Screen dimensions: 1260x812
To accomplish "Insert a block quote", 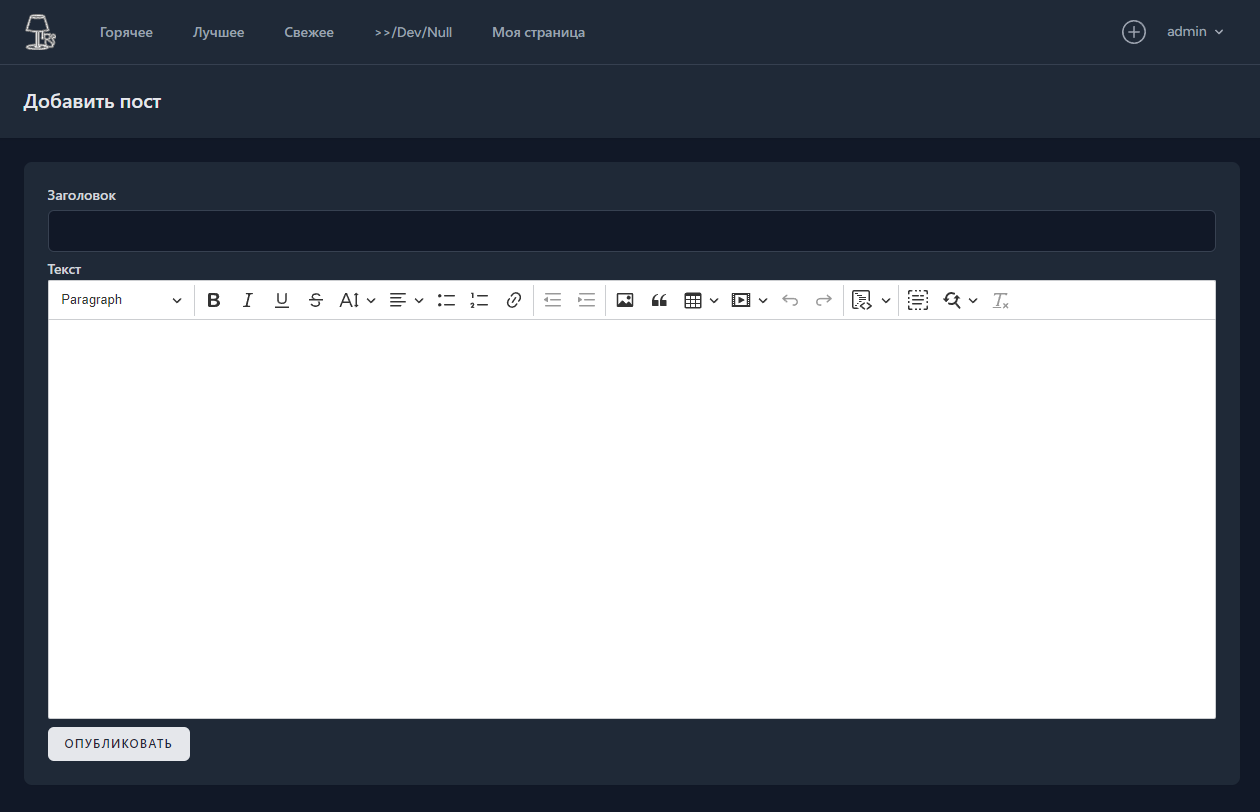I will point(659,300).
